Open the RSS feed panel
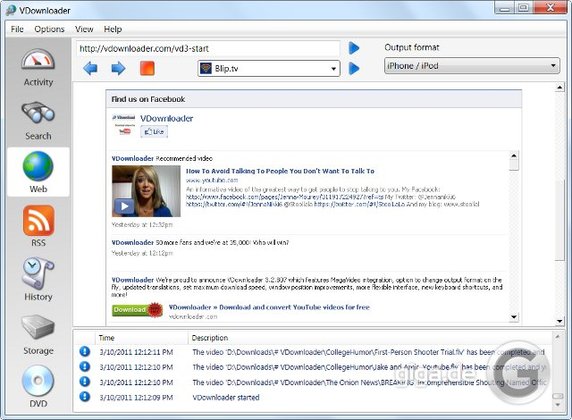The width and height of the screenshot is (572, 420). (38, 220)
